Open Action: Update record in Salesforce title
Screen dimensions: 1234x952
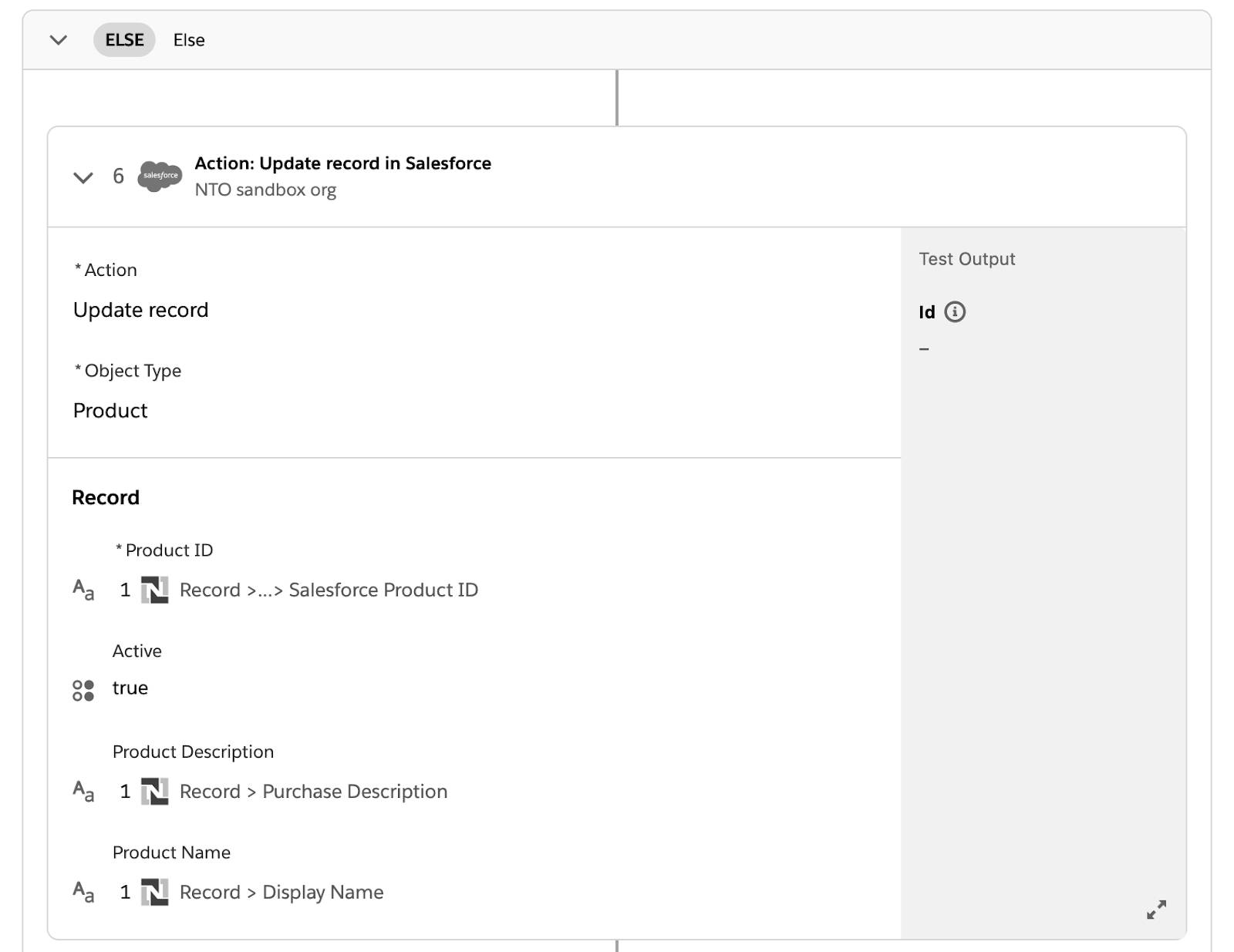pos(342,163)
